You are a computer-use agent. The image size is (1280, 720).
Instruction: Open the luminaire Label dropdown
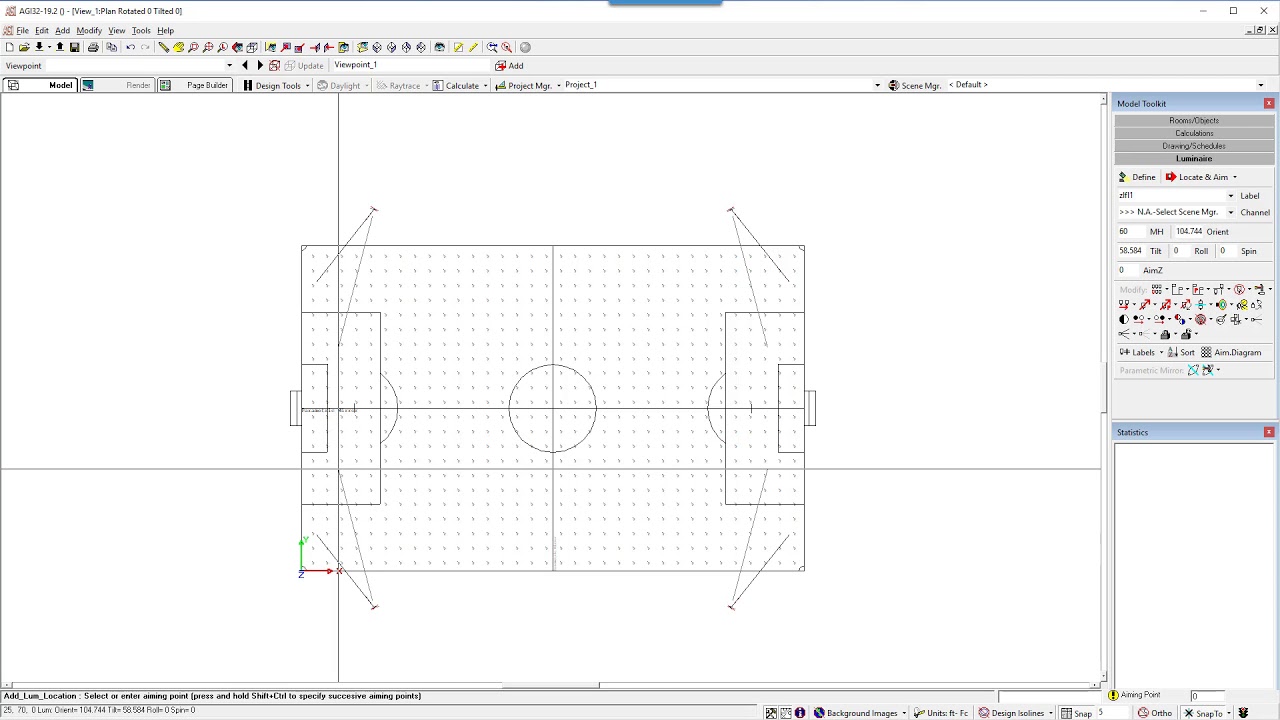(x=1231, y=196)
